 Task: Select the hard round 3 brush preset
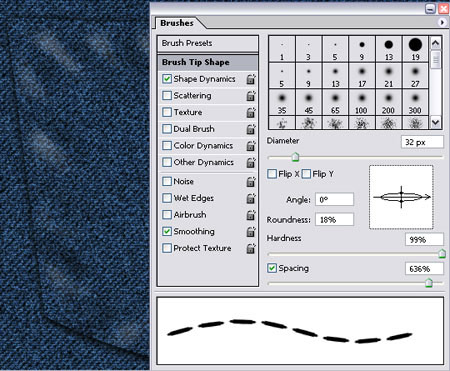(309, 49)
